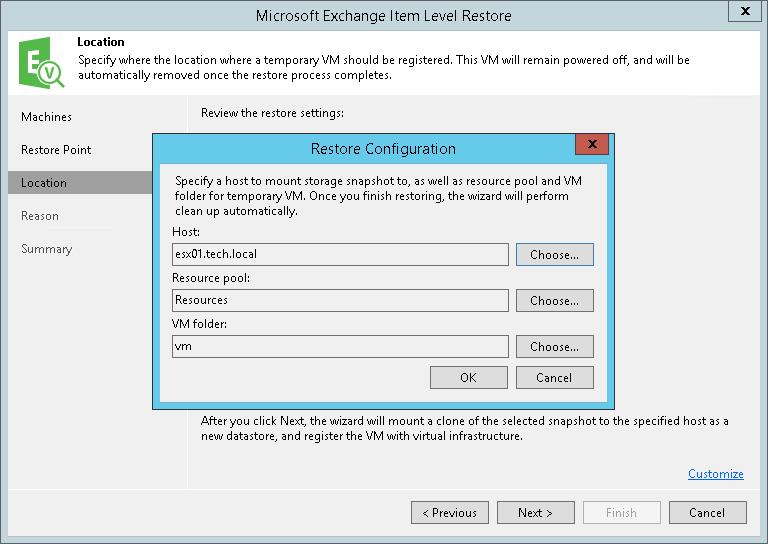Open the Customize link
The width and height of the screenshot is (768, 544).
716,473
